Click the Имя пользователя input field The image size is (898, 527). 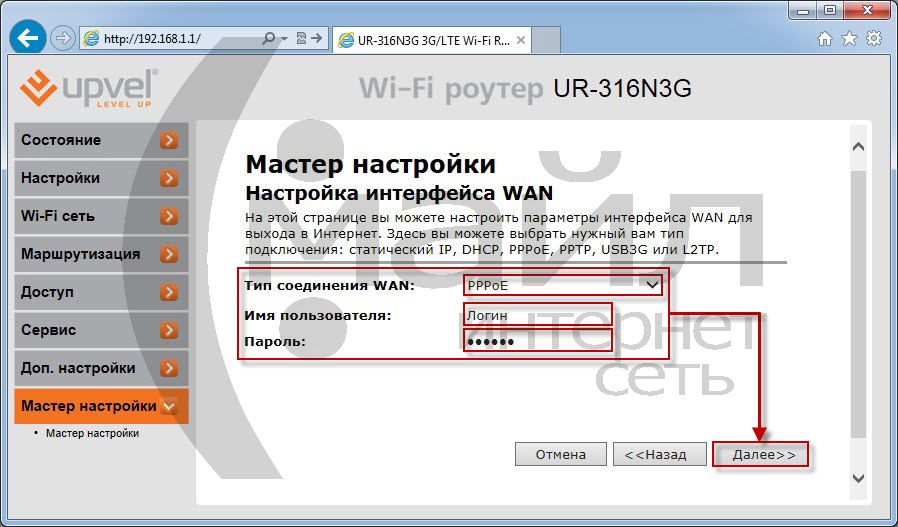tap(537, 315)
